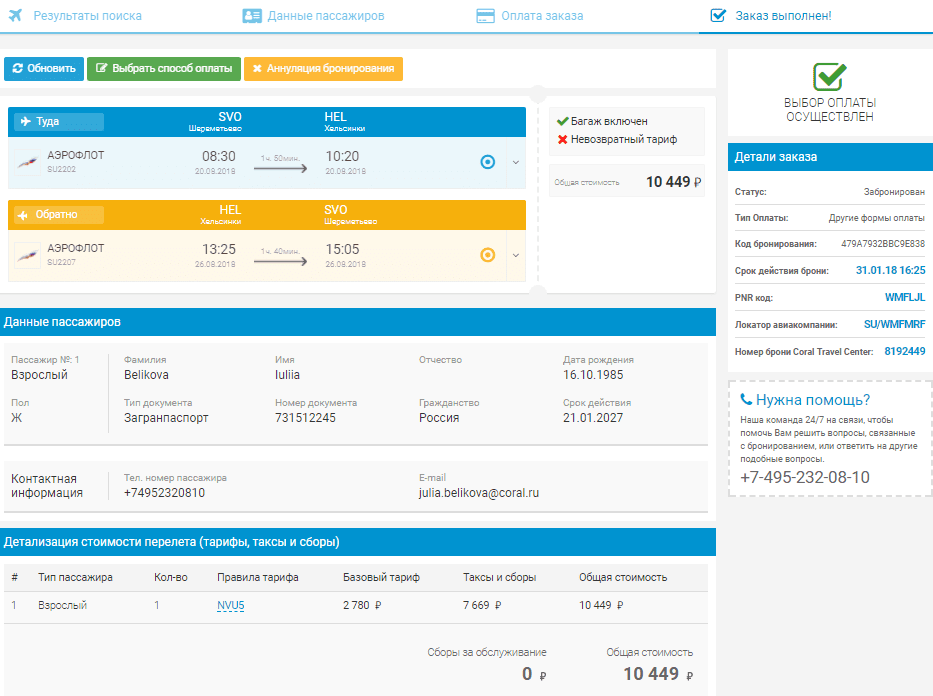Expand details of the SVO–HEL outbound flight

(516, 162)
